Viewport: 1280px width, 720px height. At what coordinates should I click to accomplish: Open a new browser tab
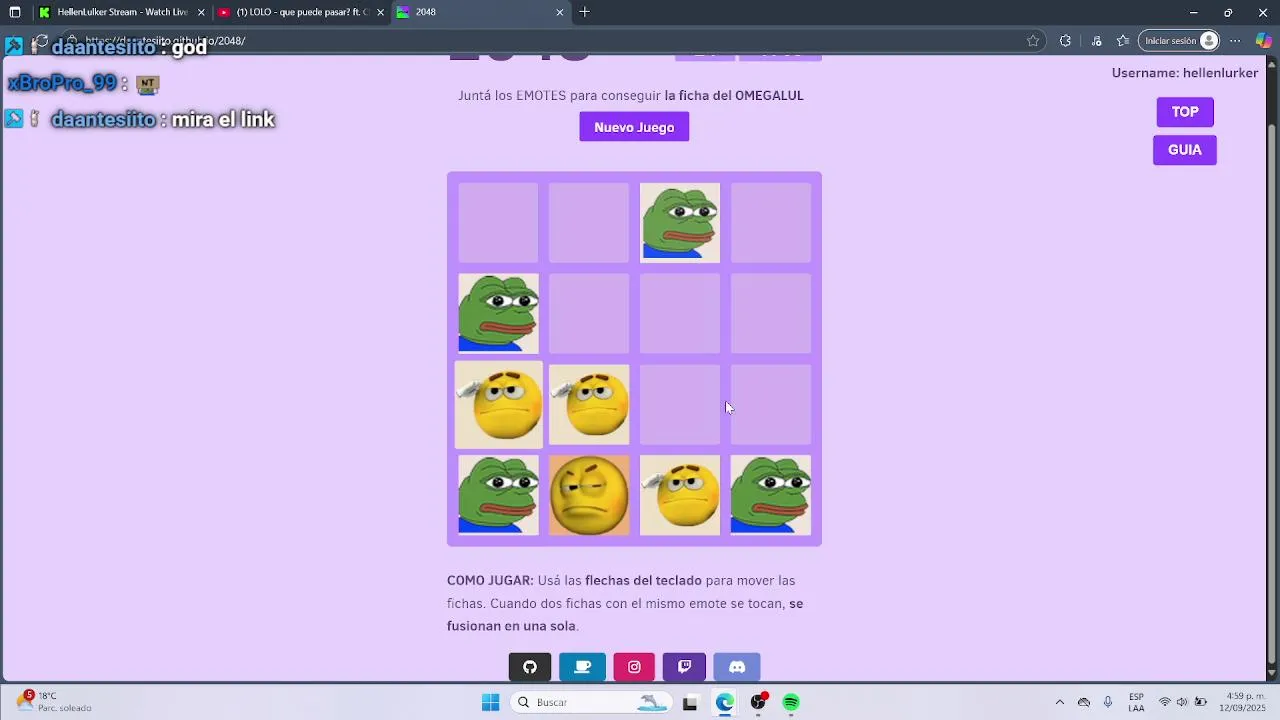(585, 12)
